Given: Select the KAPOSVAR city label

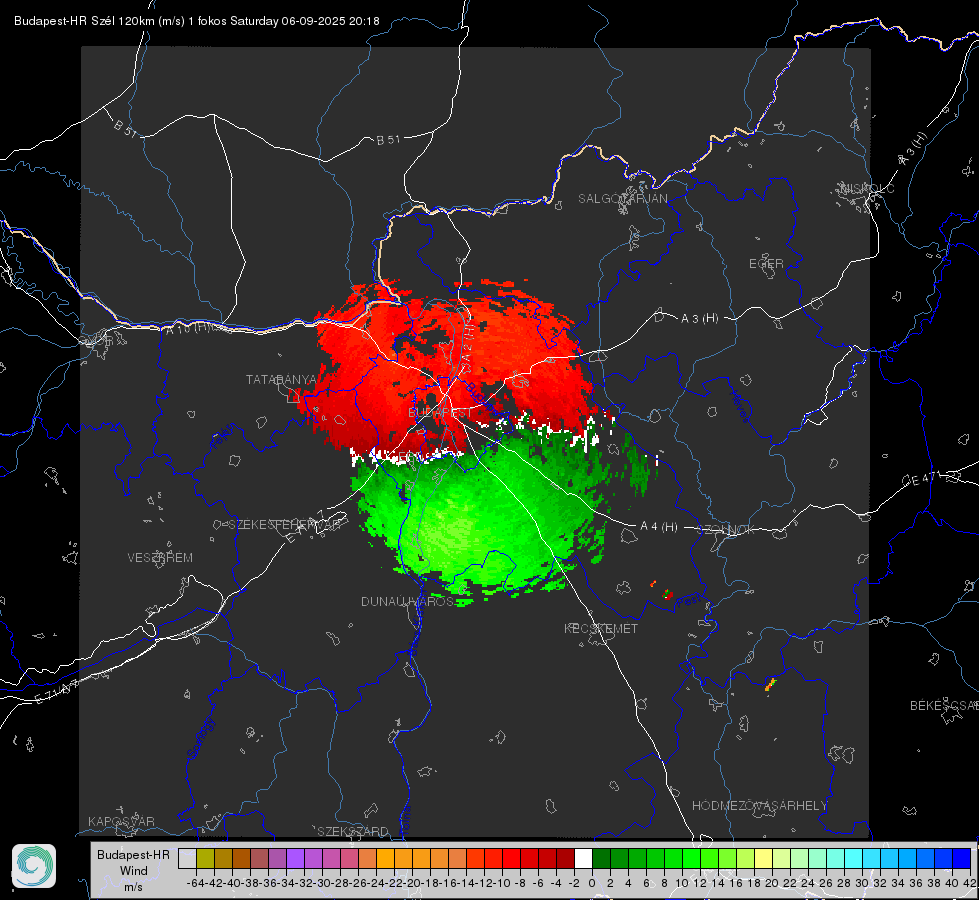Looking at the screenshot, I should (x=121, y=821).
